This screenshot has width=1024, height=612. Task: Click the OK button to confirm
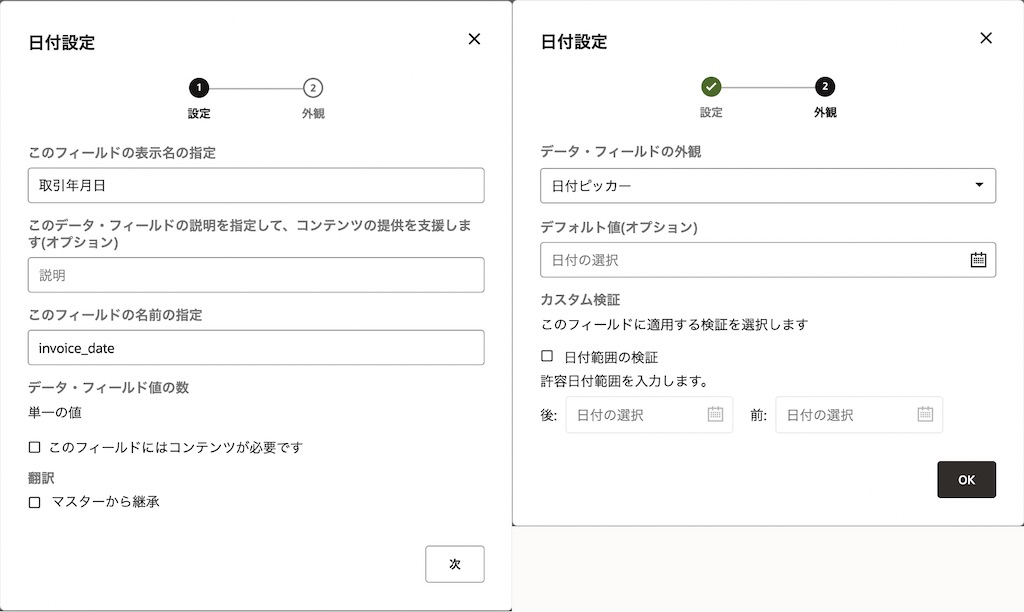966,479
